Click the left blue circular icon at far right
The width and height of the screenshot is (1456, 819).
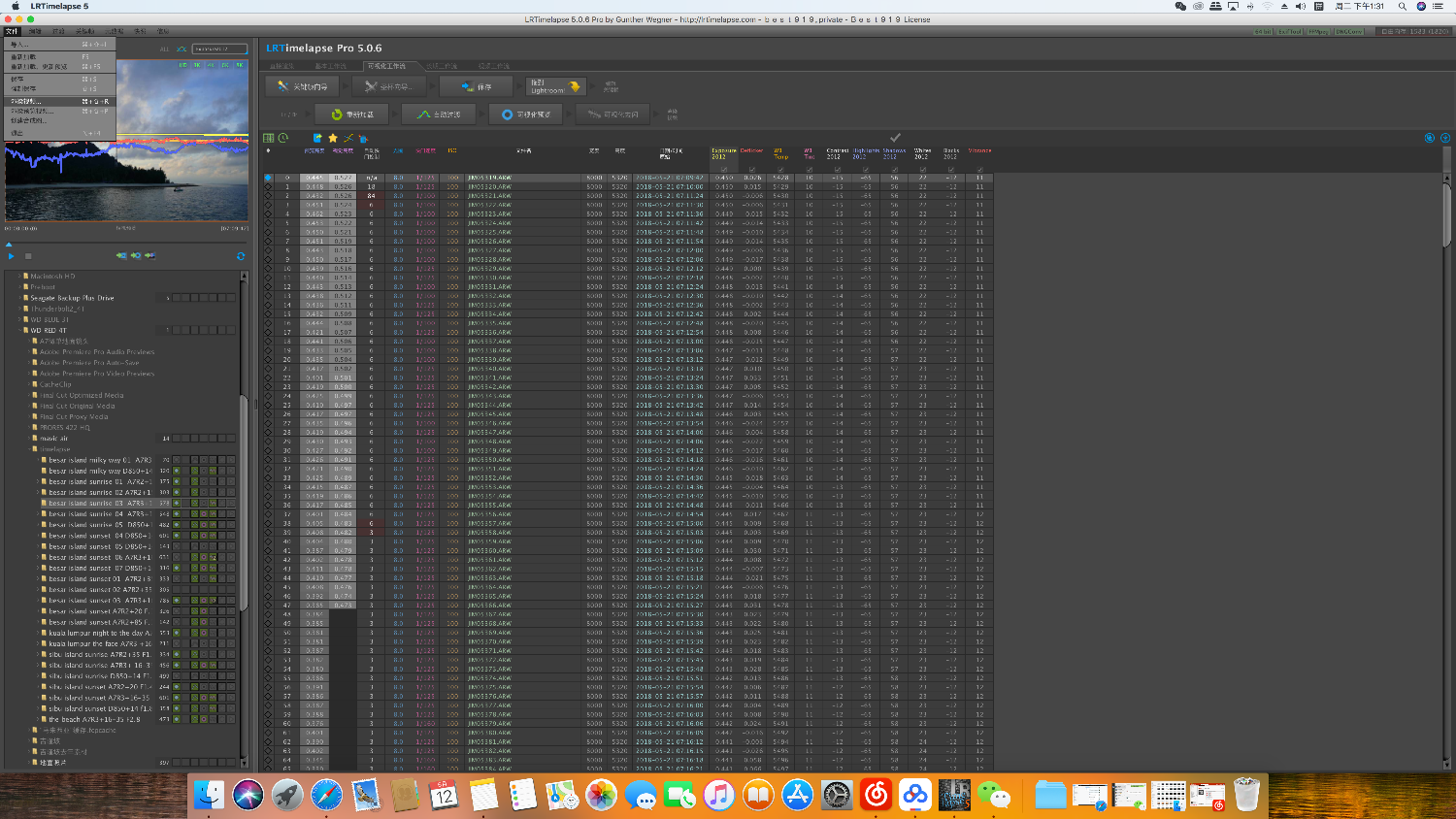[x=1430, y=138]
